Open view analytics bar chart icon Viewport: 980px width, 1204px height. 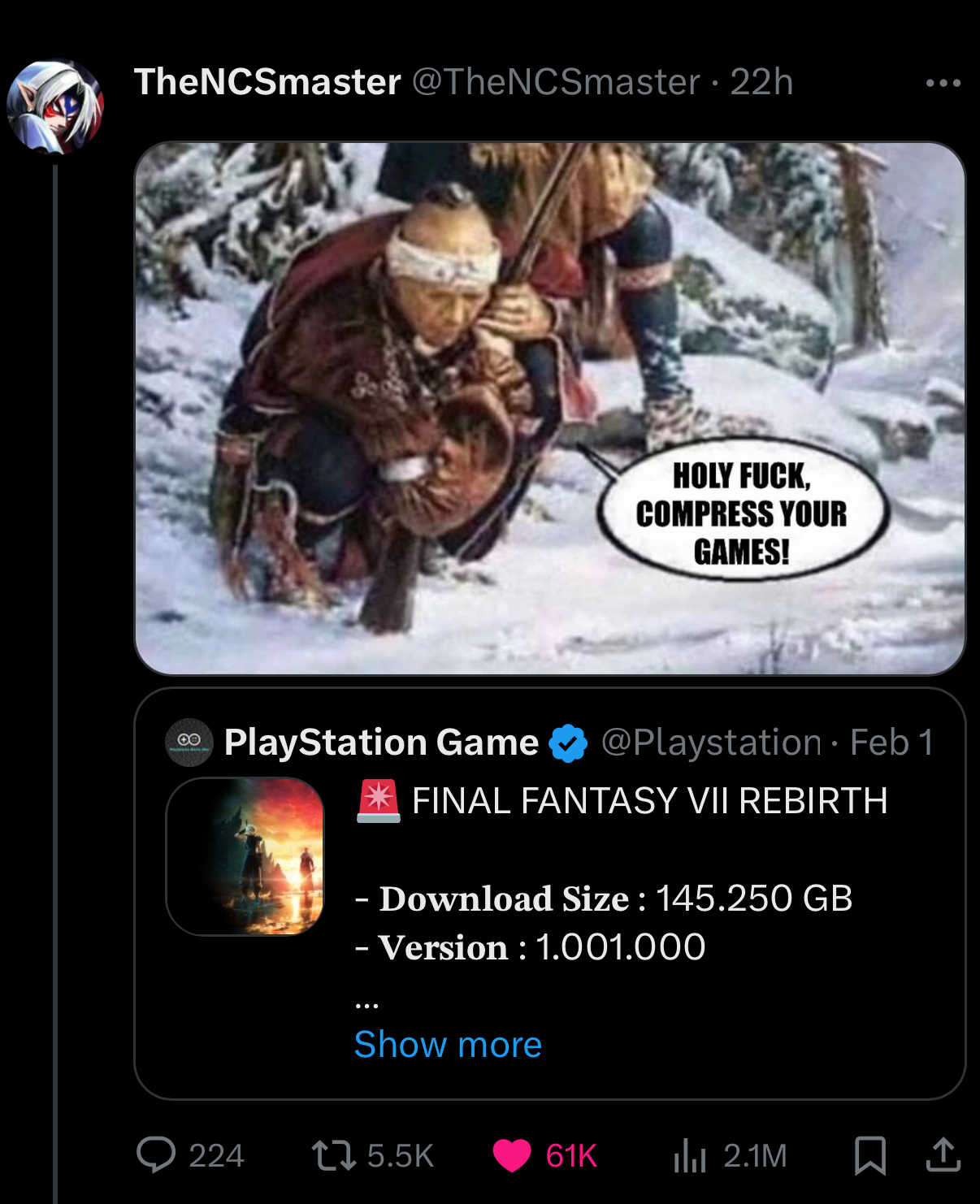690,1155
